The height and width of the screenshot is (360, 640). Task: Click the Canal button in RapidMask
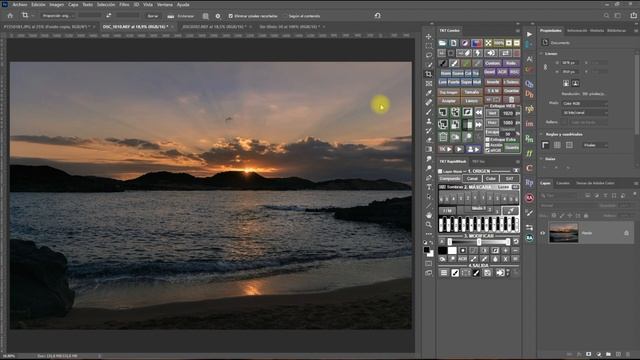472,179
